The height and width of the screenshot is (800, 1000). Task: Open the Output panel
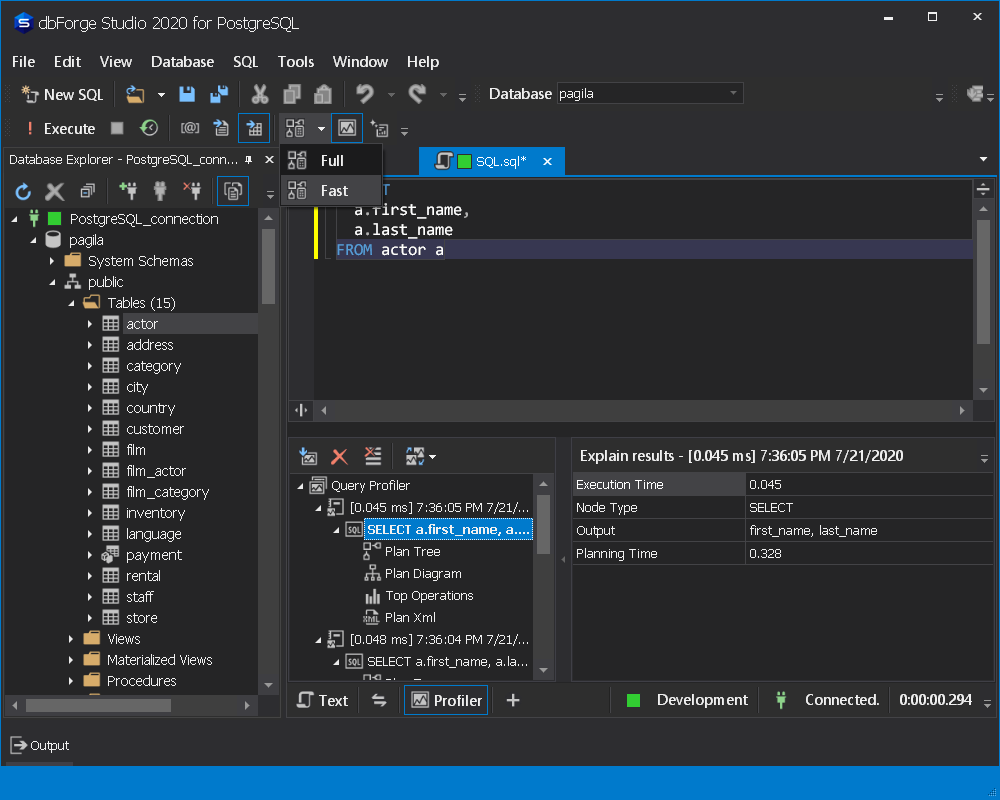(x=40, y=745)
